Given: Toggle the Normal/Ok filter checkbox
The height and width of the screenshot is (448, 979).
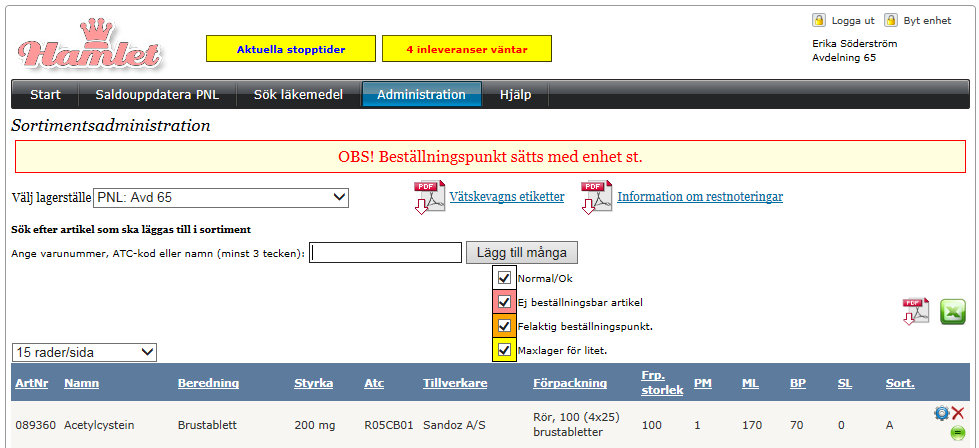Looking at the screenshot, I should click(504, 278).
